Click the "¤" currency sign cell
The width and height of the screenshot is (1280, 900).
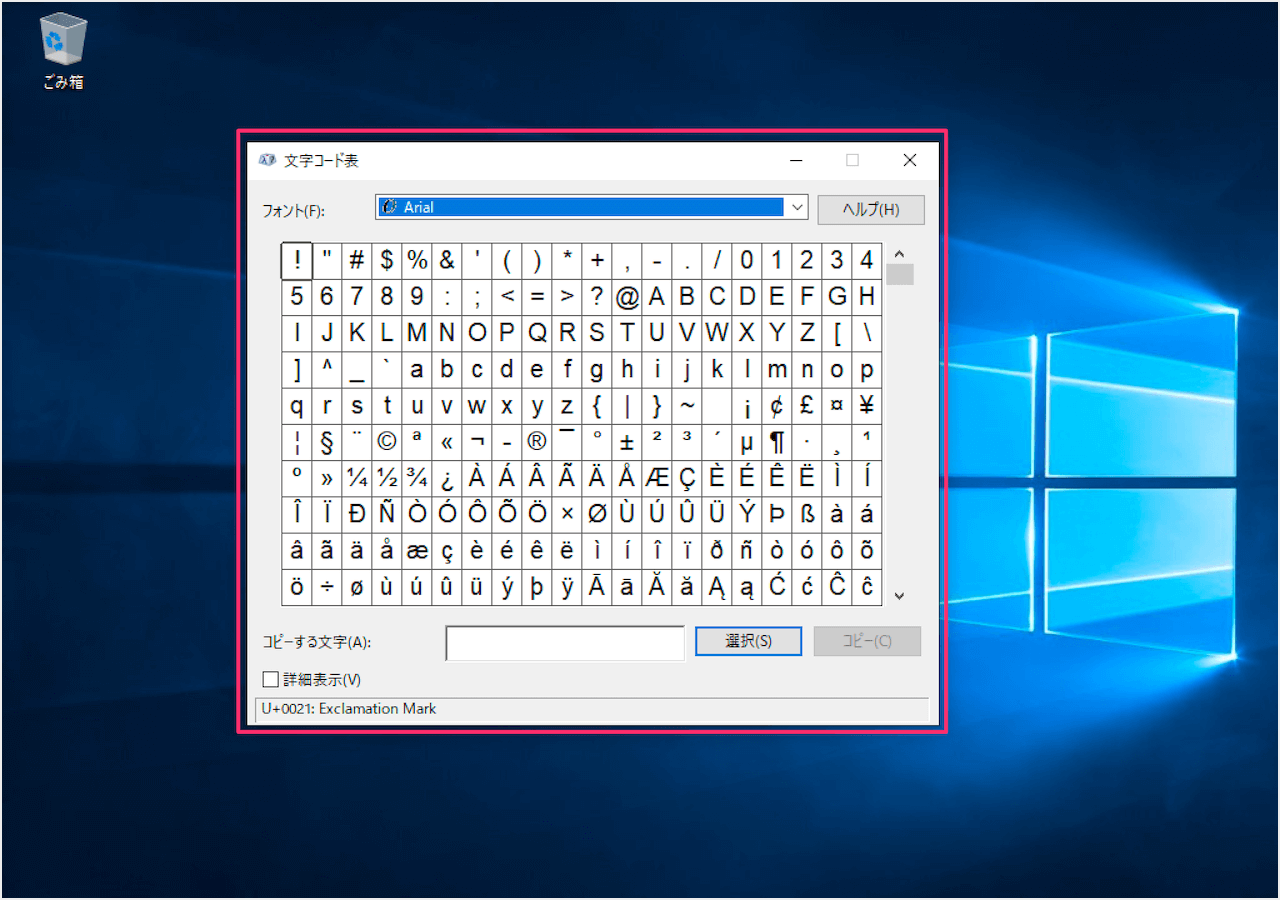[837, 406]
